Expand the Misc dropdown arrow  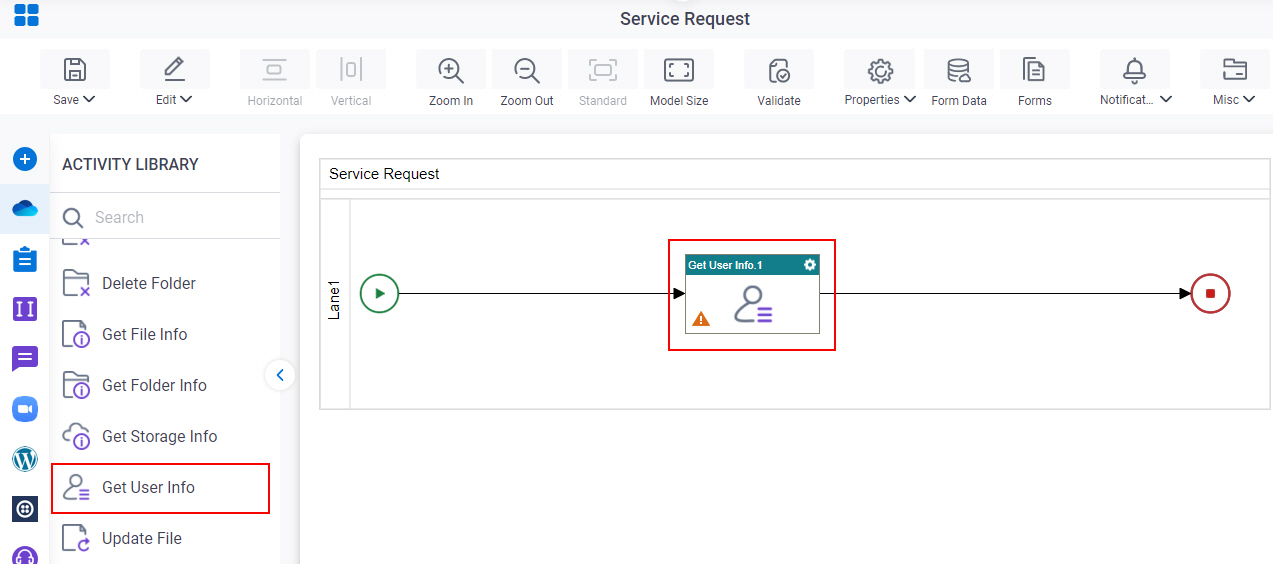[x=1250, y=99]
